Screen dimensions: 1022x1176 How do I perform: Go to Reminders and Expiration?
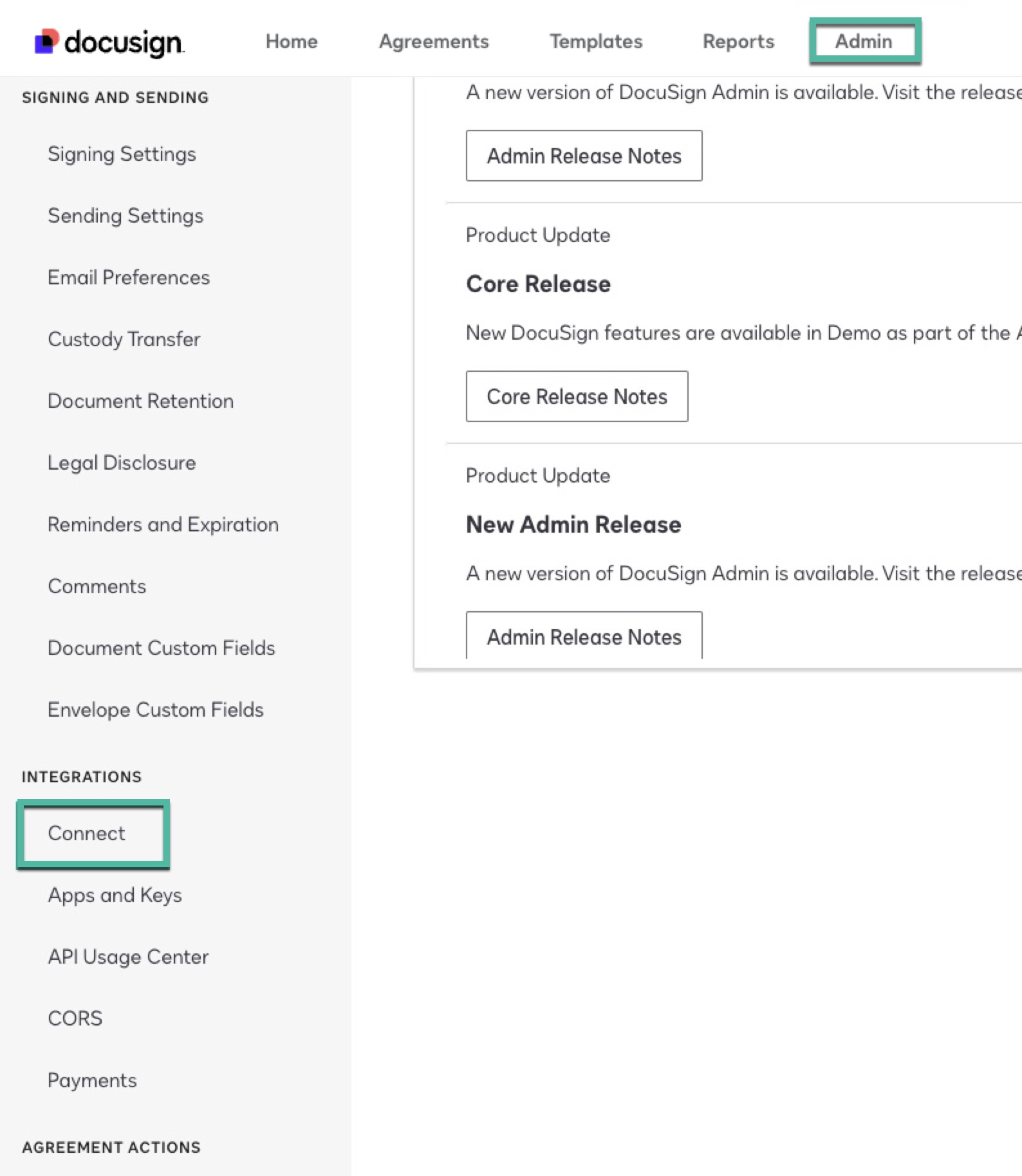pos(162,524)
